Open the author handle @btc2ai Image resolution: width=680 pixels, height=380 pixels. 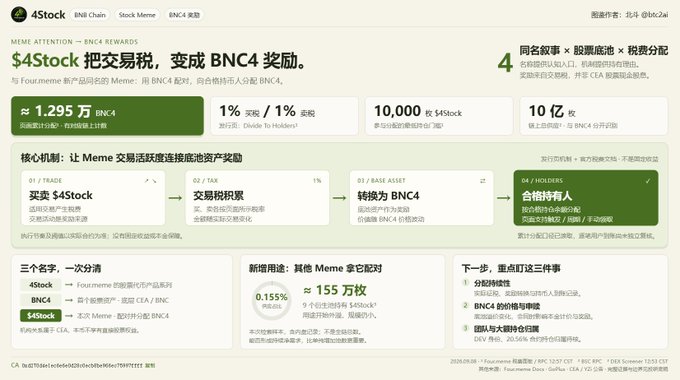[x=654, y=15]
